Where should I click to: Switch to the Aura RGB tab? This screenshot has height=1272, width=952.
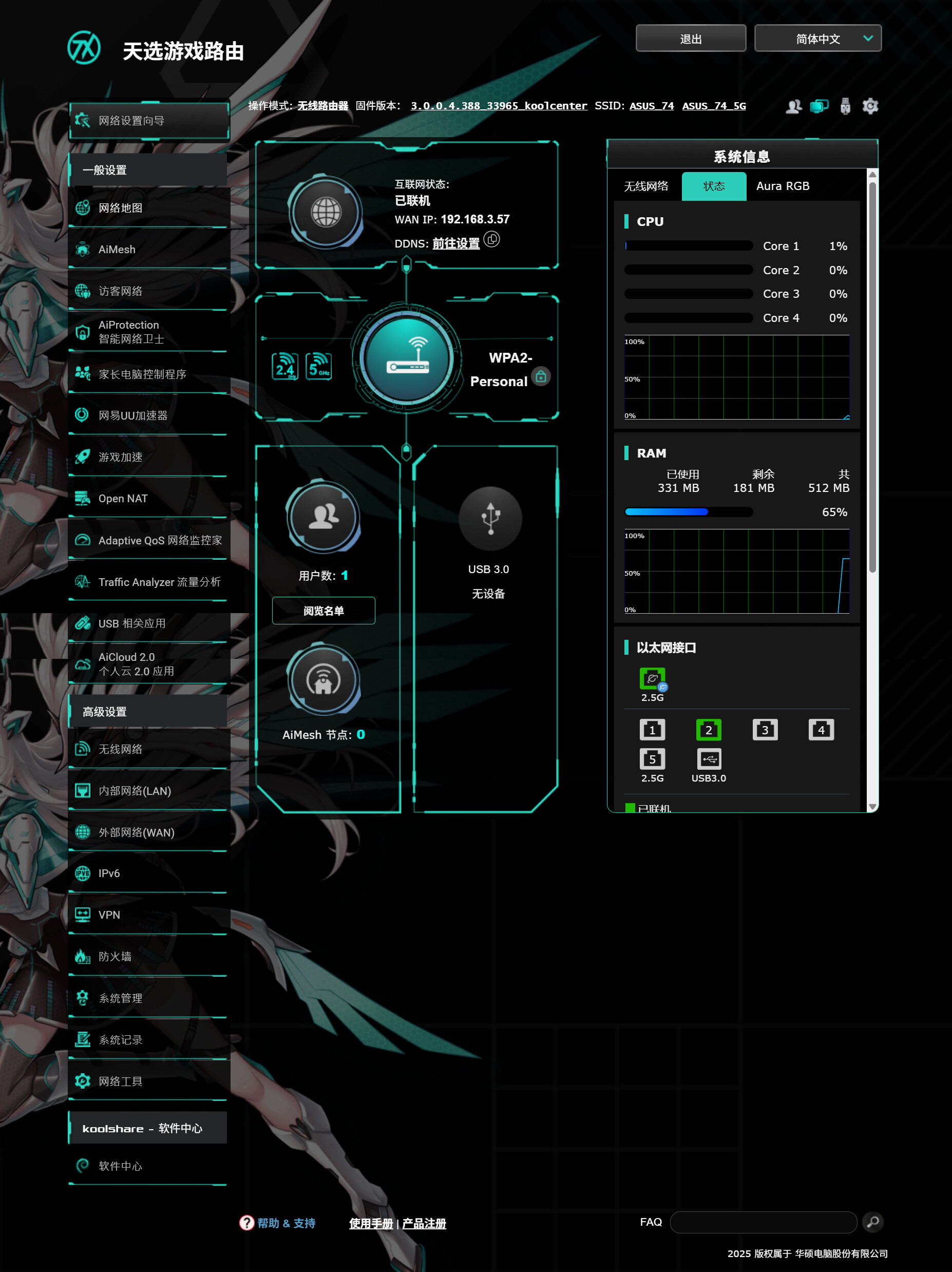point(783,186)
